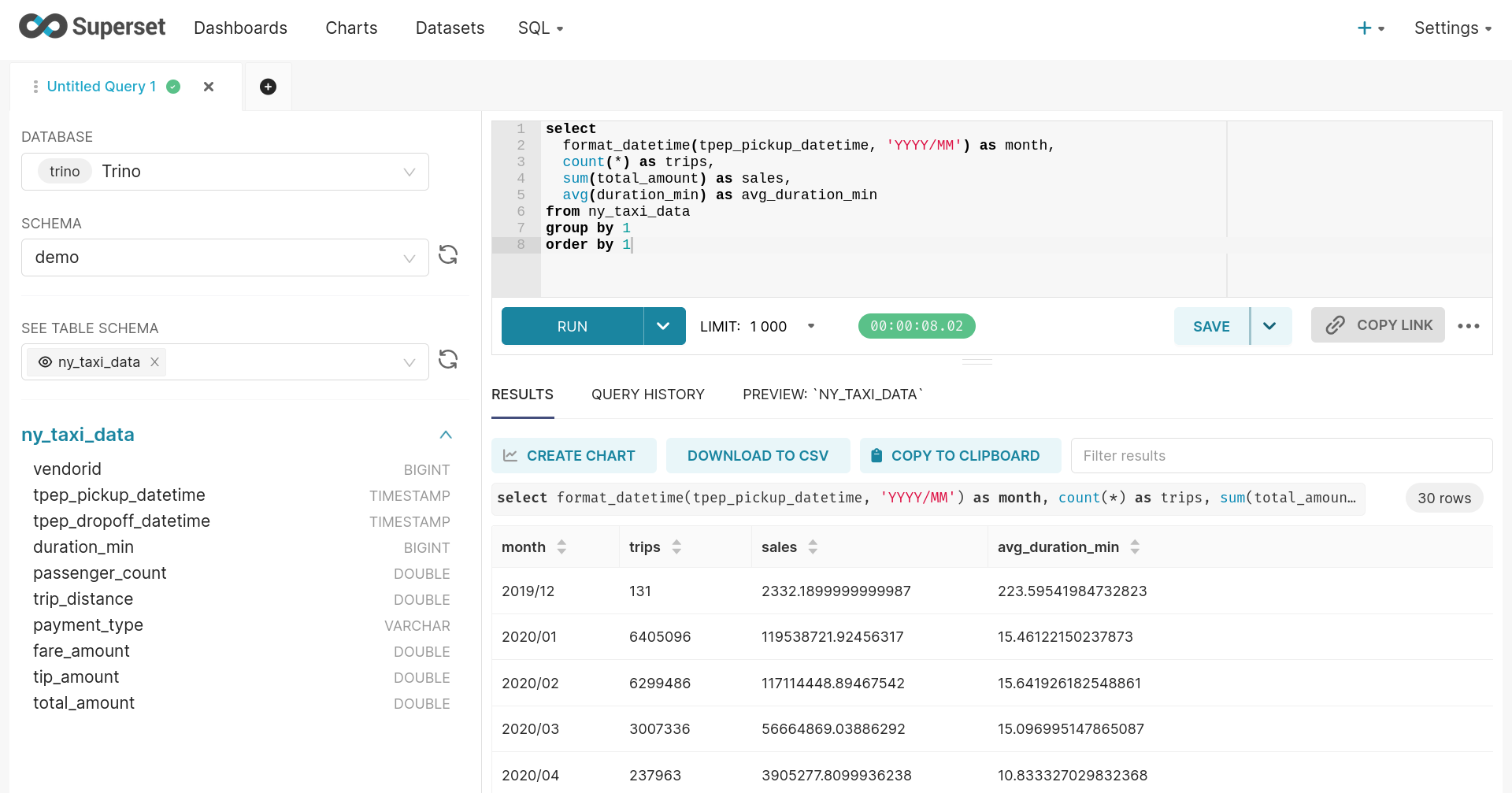The height and width of the screenshot is (793, 1512).
Task: Expand the Run button dropdown arrow
Action: (663, 326)
